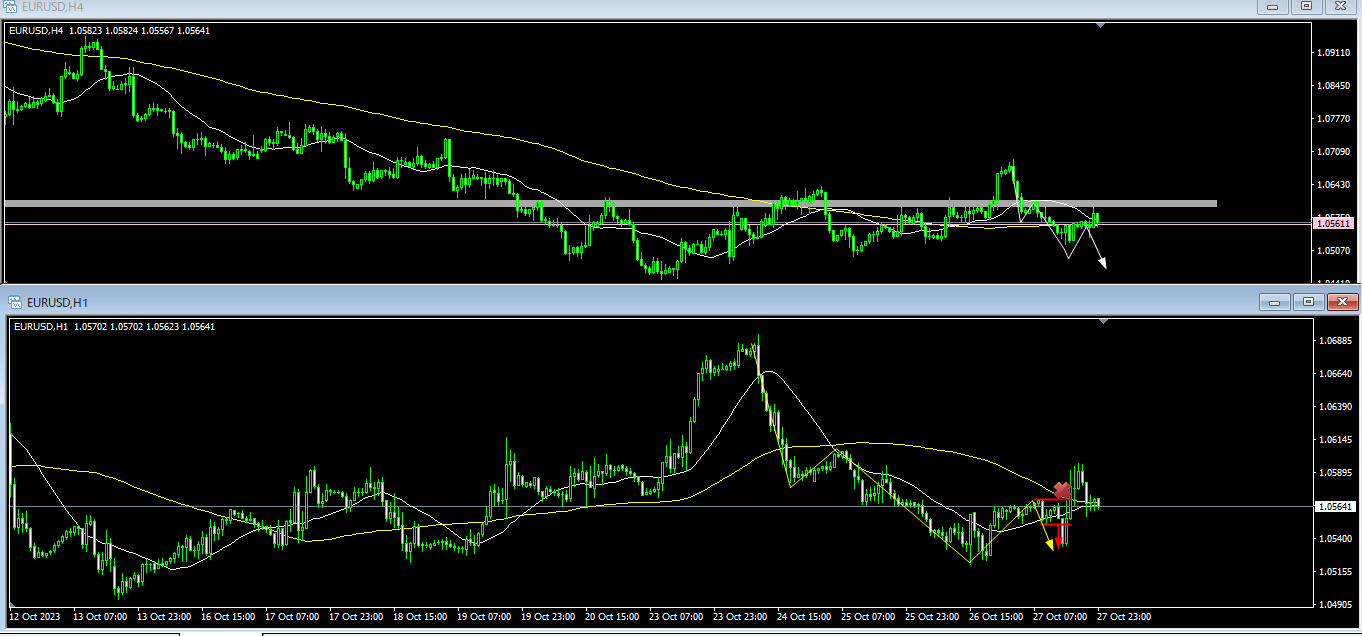Click the EURUSD,H4 chart window icon
Viewport: 1362px width, 636px height.
(x=10, y=6)
